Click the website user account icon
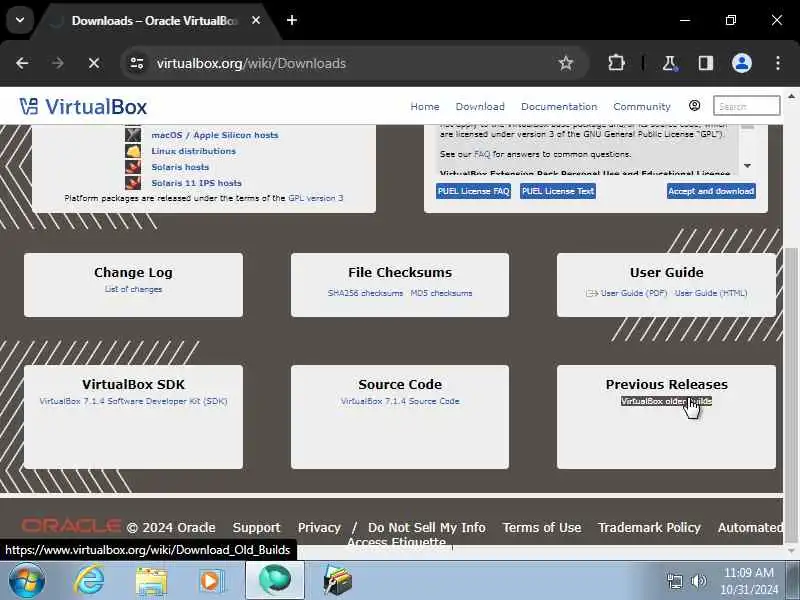This screenshot has width=800, height=600. pyautogui.click(x=694, y=106)
